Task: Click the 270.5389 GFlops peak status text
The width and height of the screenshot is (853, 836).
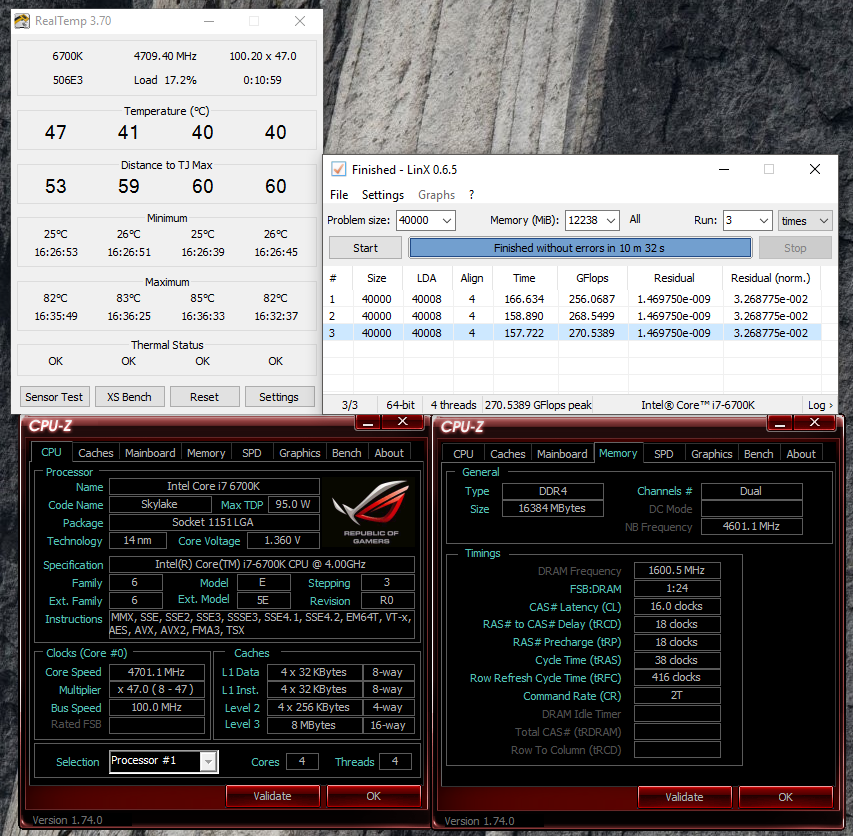Action: 538,405
